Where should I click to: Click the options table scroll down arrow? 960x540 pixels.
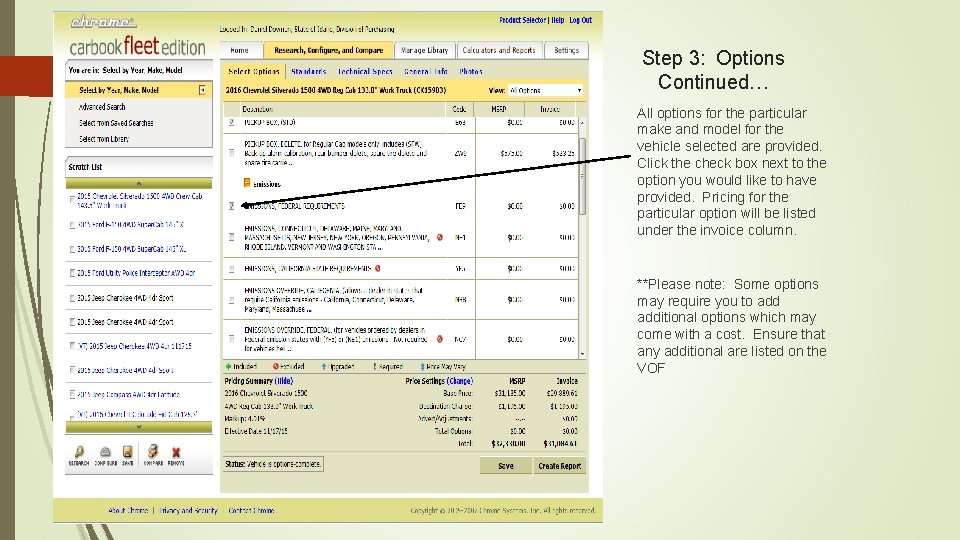(582, 354)
